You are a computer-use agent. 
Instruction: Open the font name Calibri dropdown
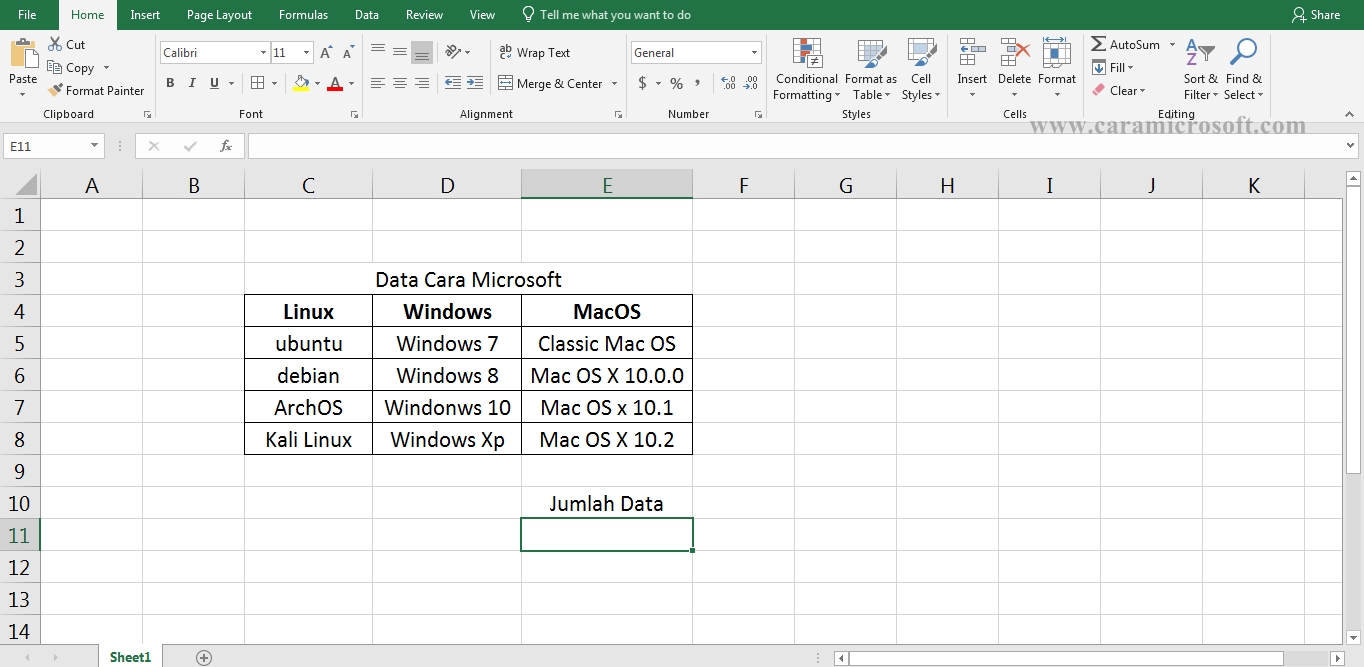(263, 52)
